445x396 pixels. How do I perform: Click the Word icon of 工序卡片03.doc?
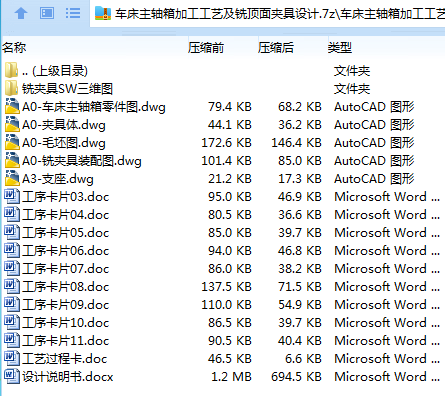[x=12, y=196]
